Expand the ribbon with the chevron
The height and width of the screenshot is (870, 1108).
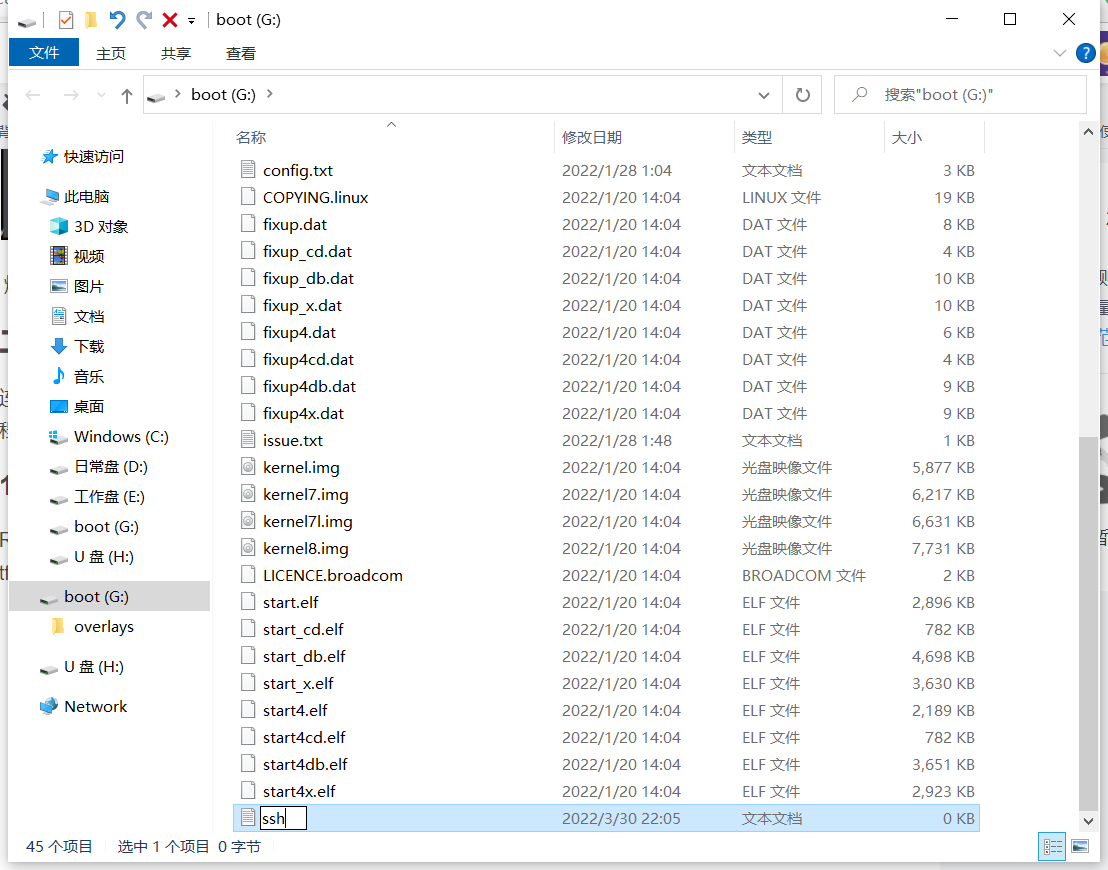(x=1059, y=54)
